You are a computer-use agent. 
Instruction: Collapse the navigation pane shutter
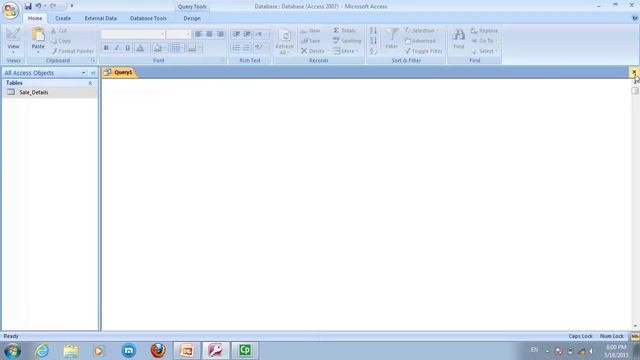click(93, 73)
